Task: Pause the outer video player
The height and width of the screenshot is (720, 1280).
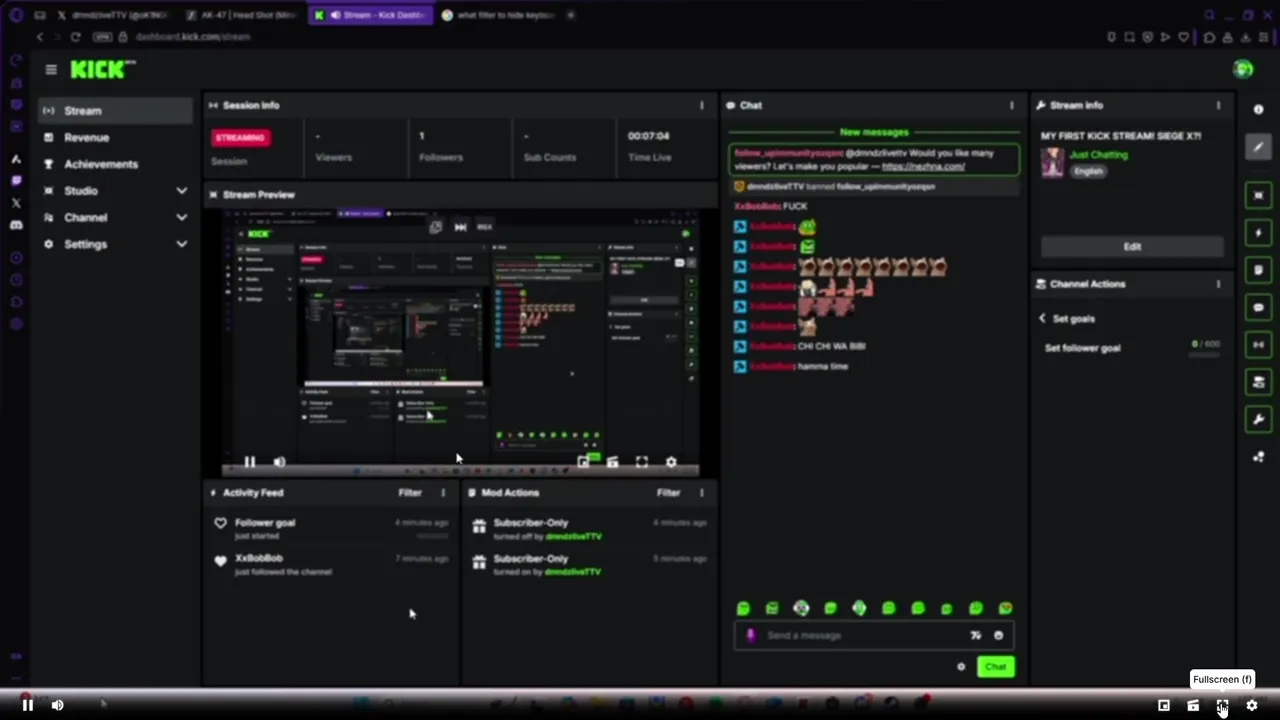Action: click(28, 705)
